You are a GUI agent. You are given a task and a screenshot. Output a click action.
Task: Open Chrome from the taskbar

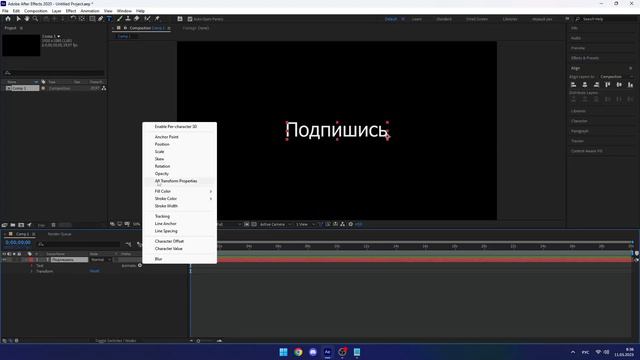click(x=298, y=352)
